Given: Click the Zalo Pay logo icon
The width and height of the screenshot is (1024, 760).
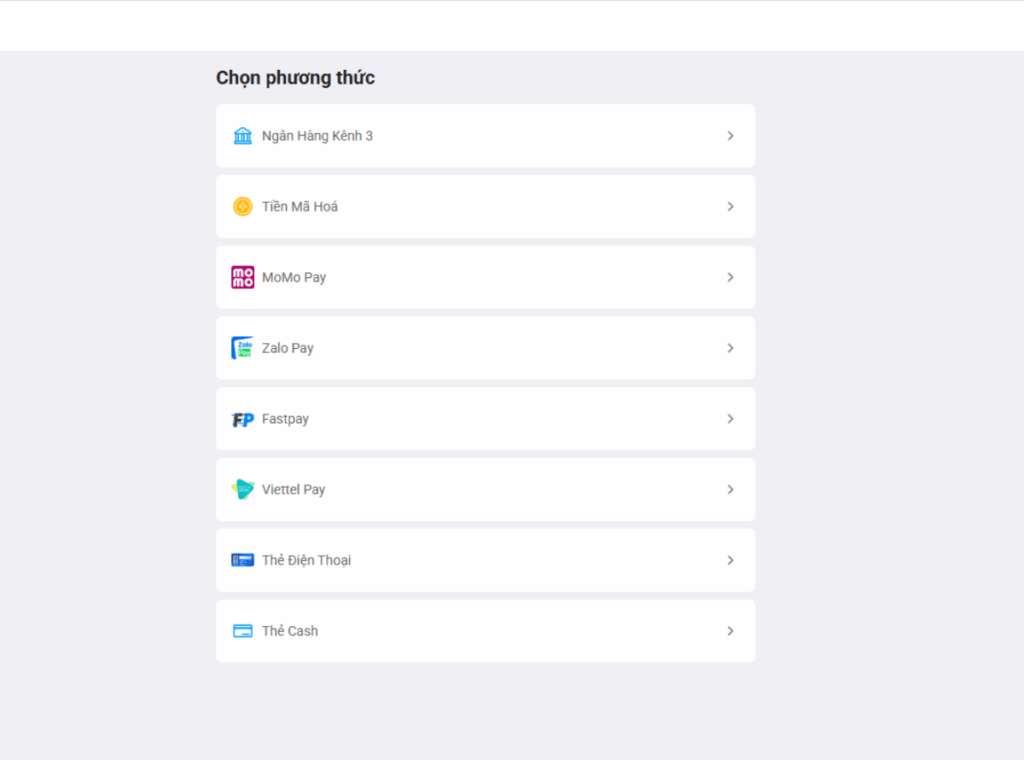Looking at the screenshot, I should click(x=242, y=348).
